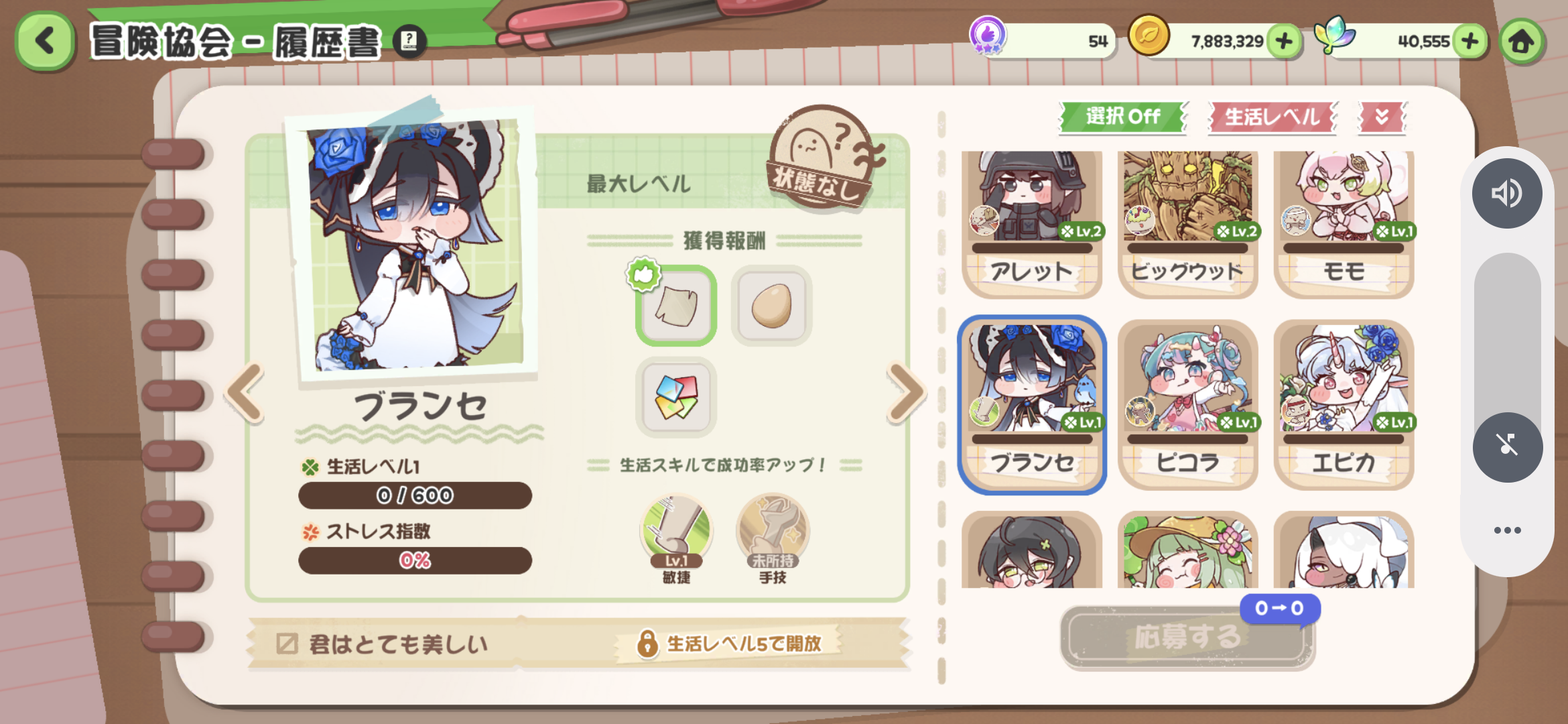Show previous character with left arrow
The width and height of the screenshot is (1568, 724).
click(x=245, y=394)
